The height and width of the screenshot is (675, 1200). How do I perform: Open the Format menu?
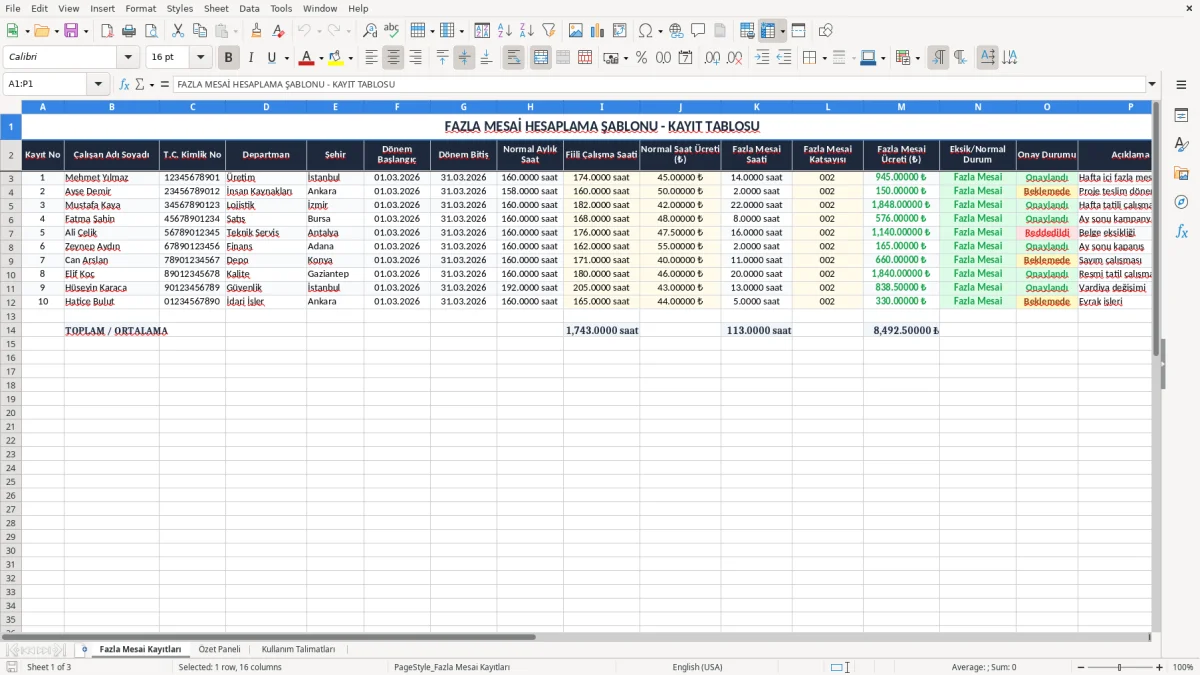point(141,8)
